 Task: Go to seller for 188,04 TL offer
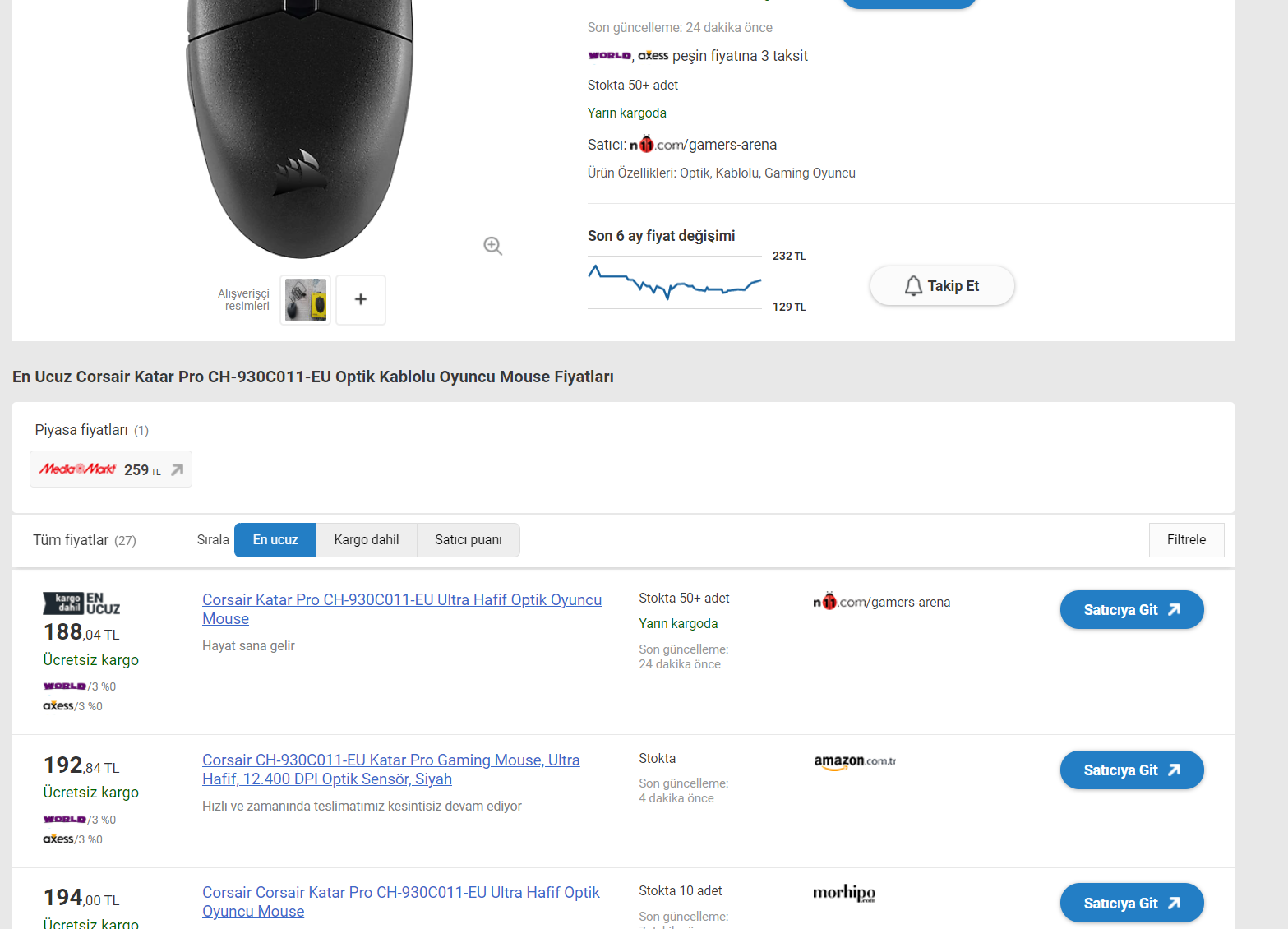(1132, 610)
